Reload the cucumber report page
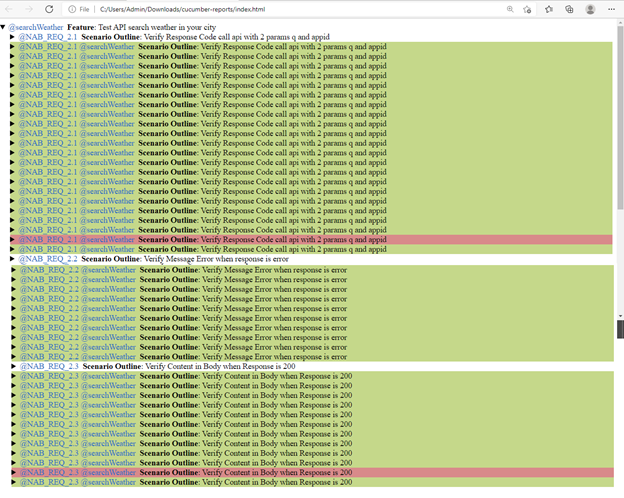This screenshot has width=624, height=498. coord(49,9)
